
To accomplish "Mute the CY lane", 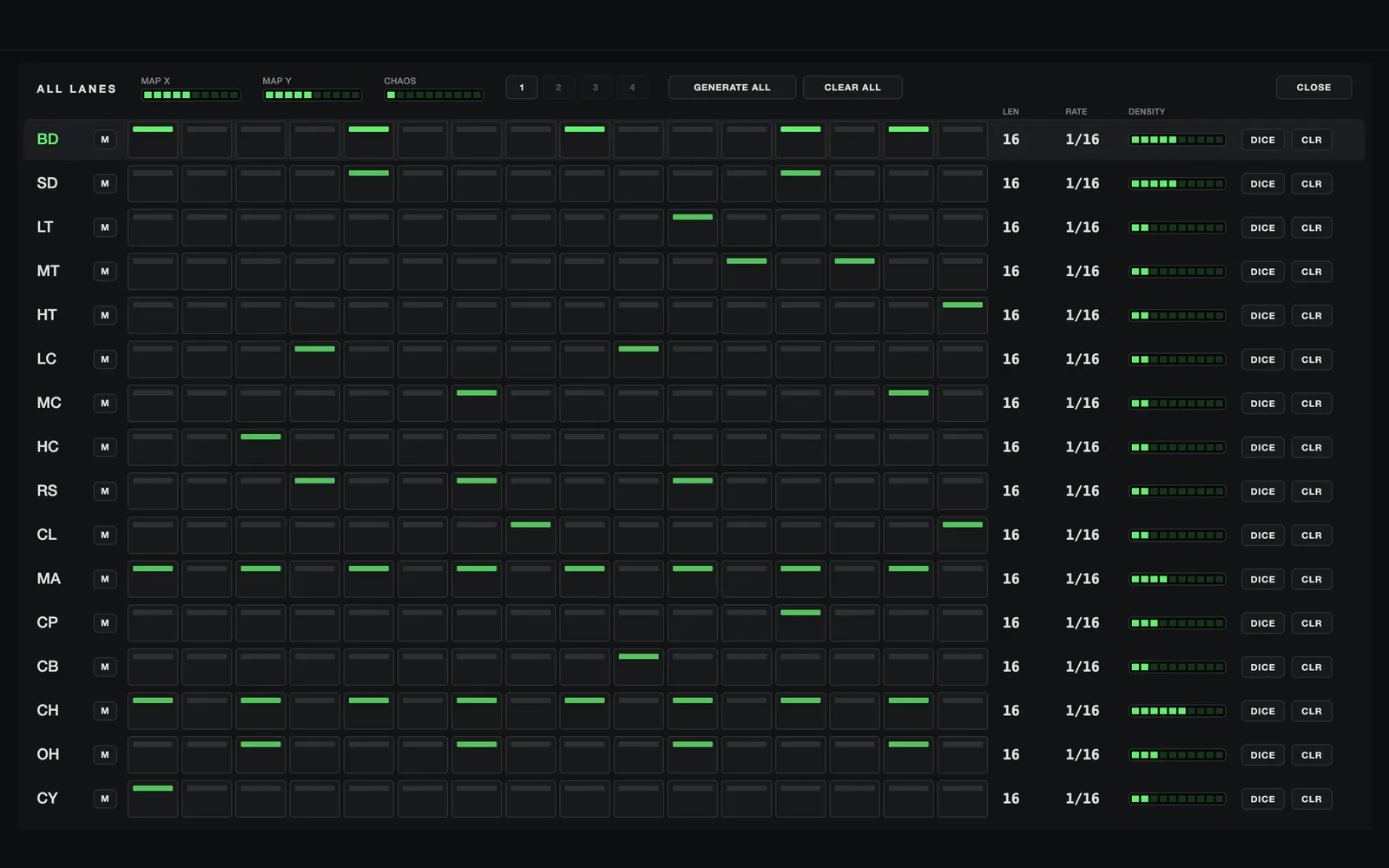I will tap(105, 799).
